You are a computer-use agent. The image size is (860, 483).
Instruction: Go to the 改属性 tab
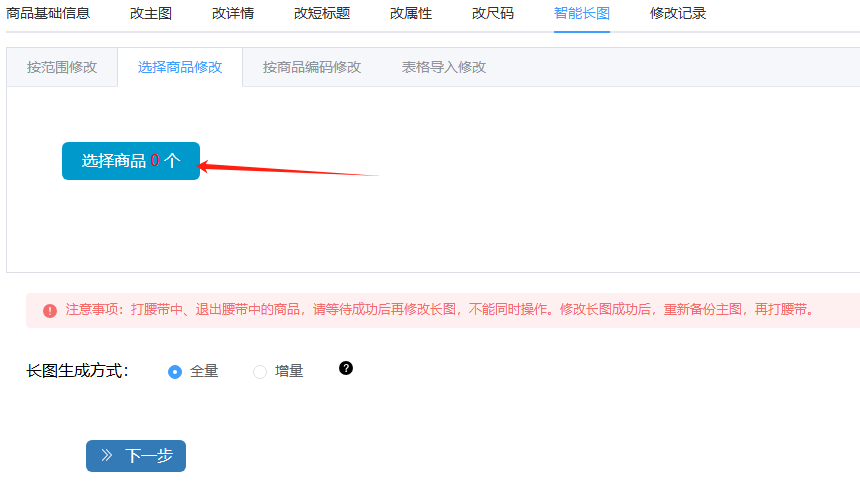point(411,13)
